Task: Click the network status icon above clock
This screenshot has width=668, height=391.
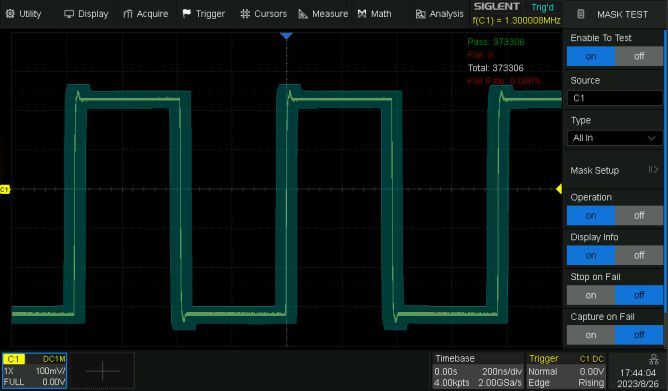Action: 654,360
